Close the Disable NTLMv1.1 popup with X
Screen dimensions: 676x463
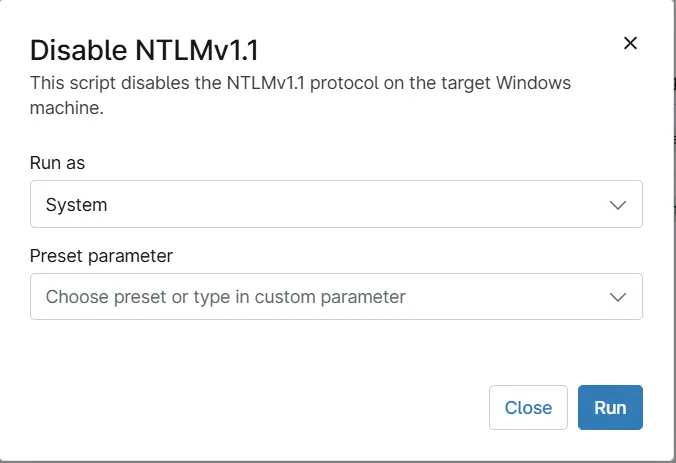tap(630, 43)
